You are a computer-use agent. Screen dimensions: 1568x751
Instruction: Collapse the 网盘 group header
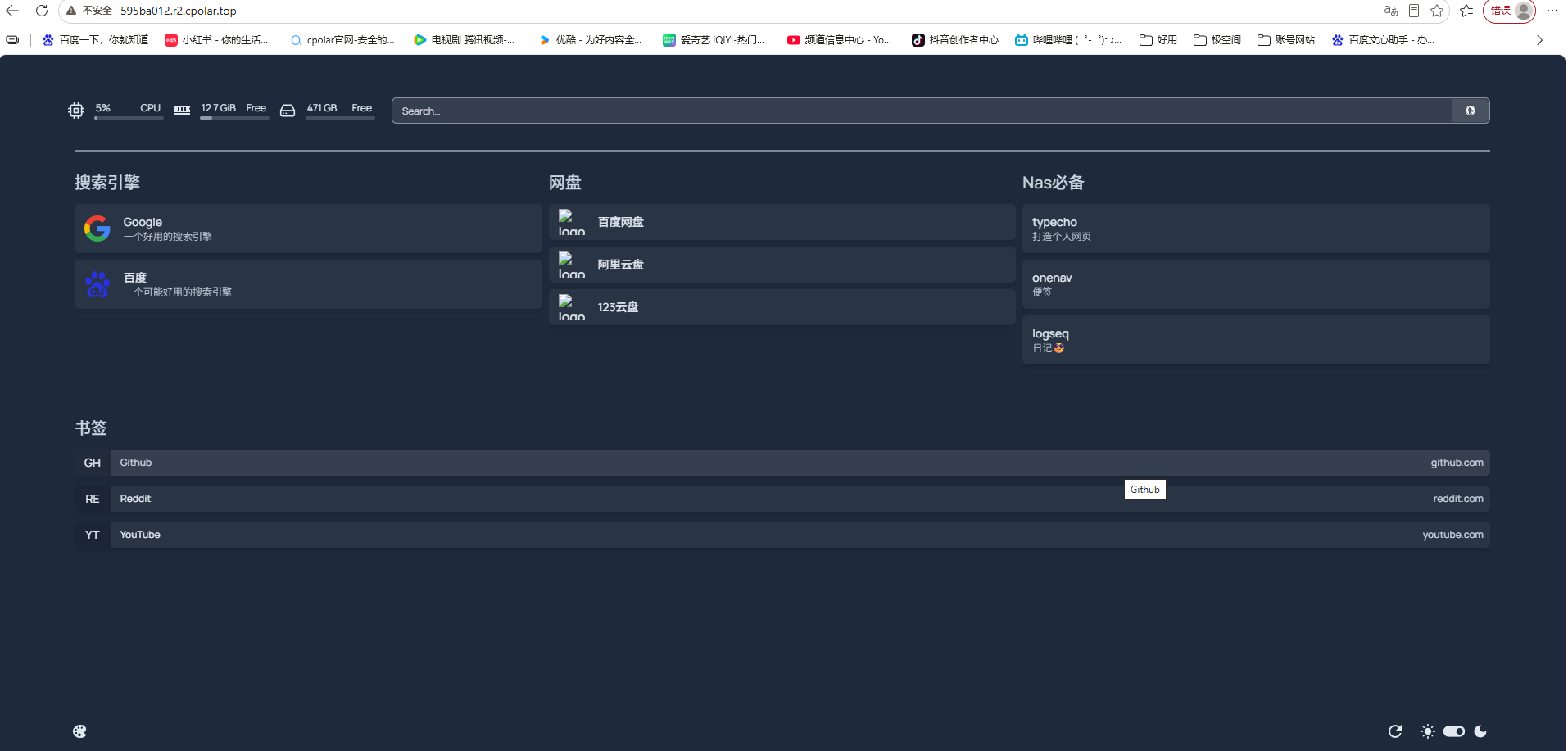565,183
